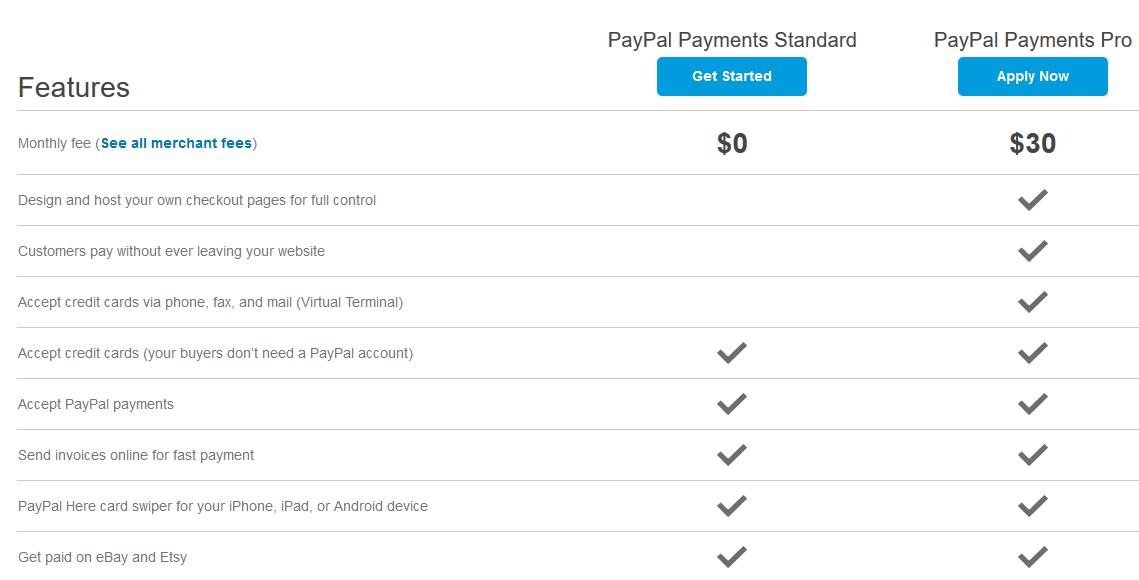Click Pro checkmark for eBay and Etsy row

[1032, 556]
